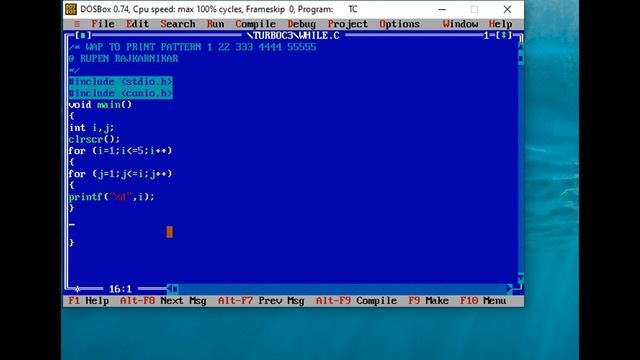Click Alt-F7 Prev Msg in status bar
Image resolution: width=640 pixels, height=360 pixels.
click(261, 301)
